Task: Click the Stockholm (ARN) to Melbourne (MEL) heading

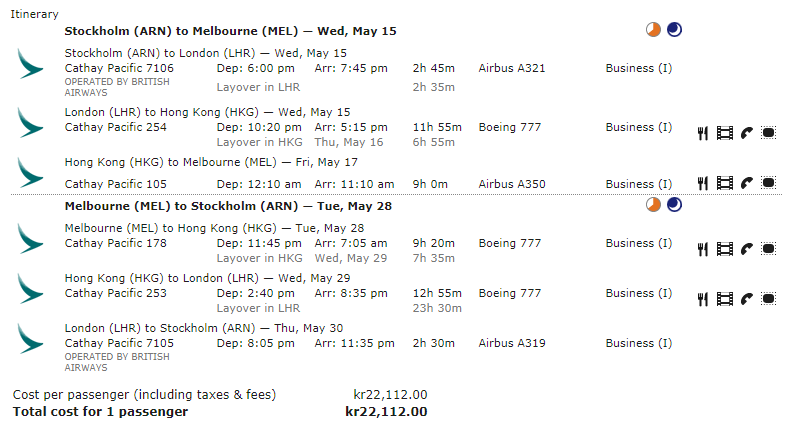Action: click(230, 31)
